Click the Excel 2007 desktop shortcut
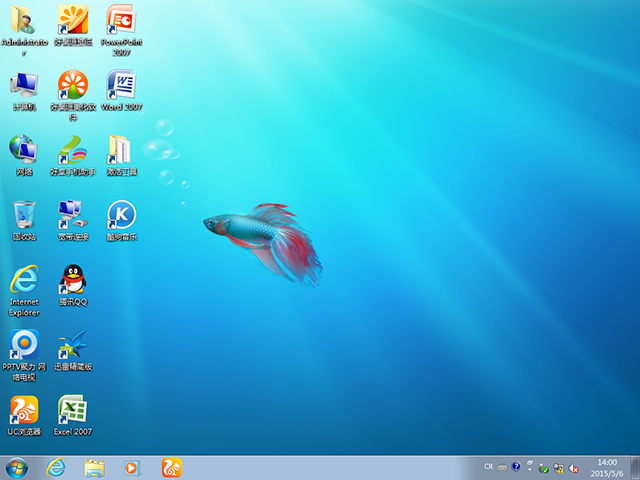This screenshot has width=640, height=480. (72, 410)
